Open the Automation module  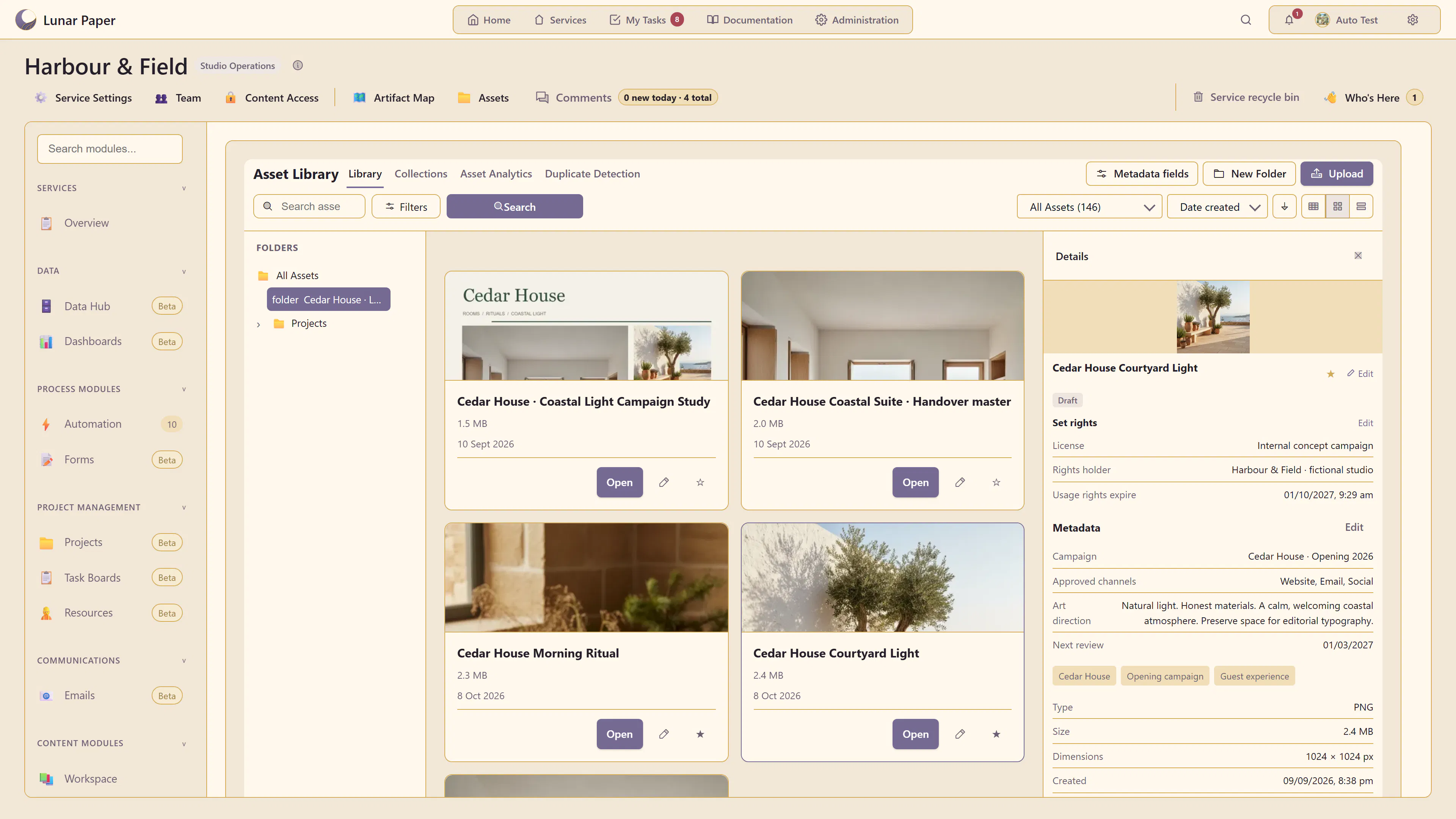pyautogui.click(x=110, y=425)
